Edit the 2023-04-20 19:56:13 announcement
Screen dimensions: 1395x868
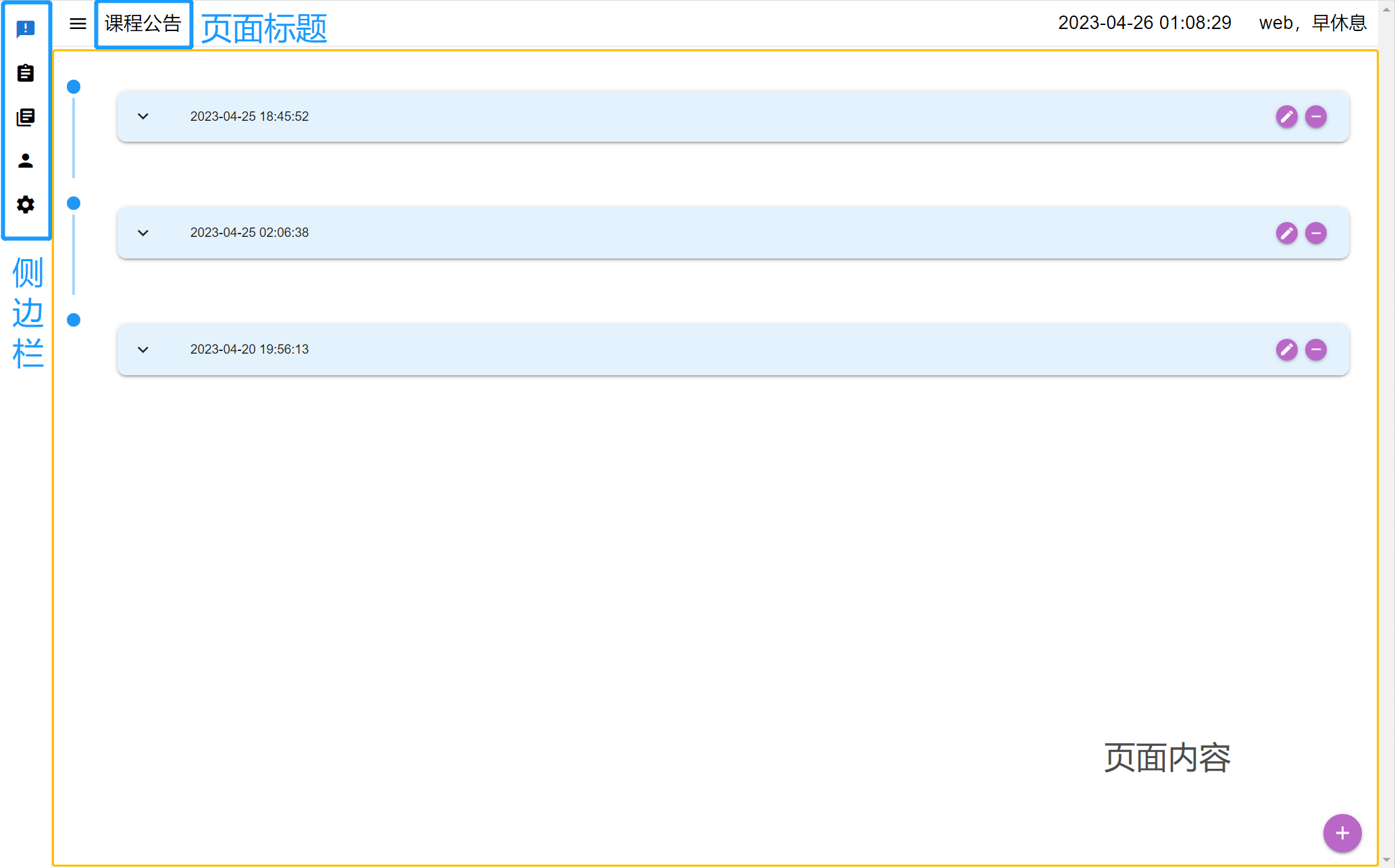coord(1286,350)
